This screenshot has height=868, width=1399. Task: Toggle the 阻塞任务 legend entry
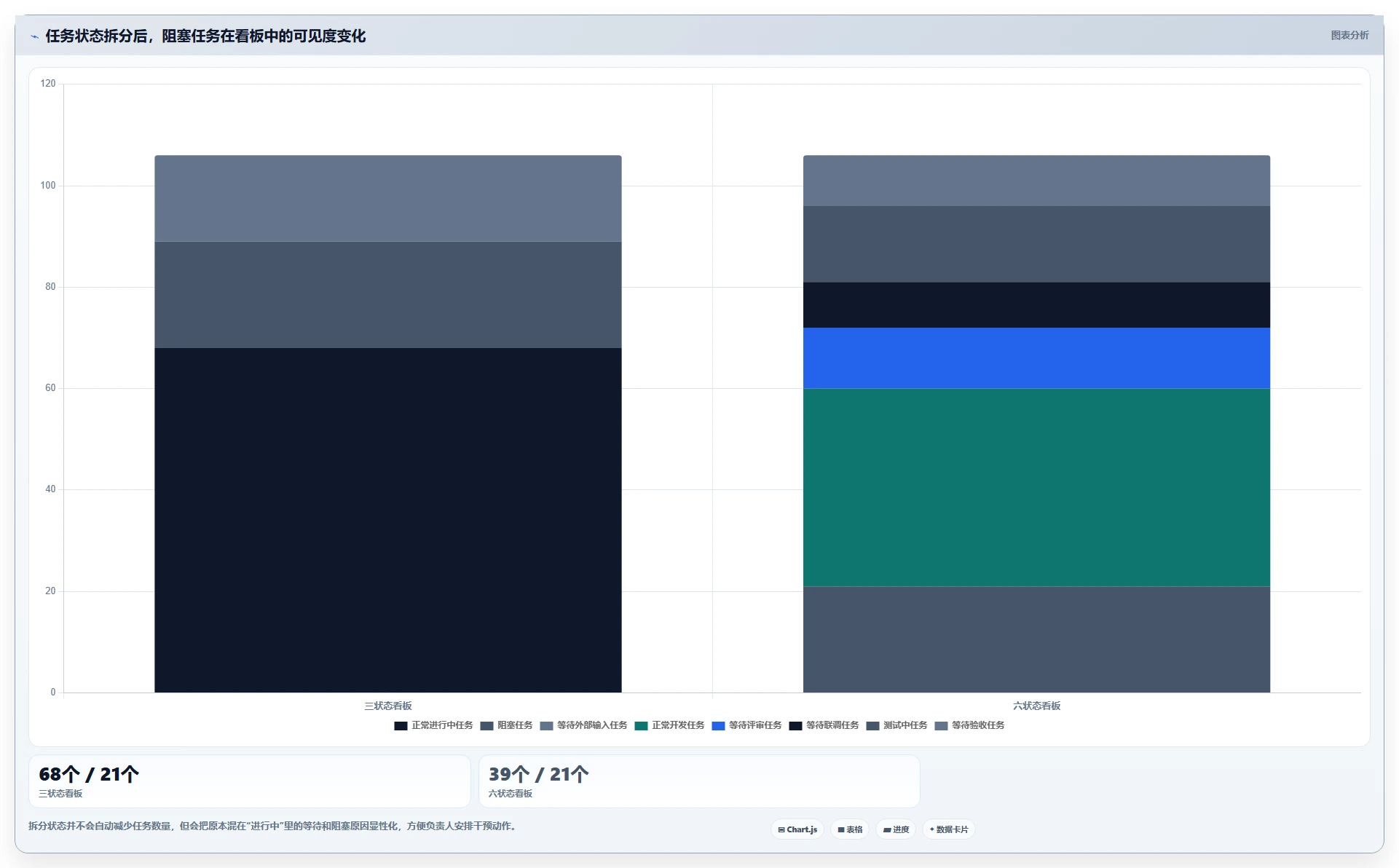(506, 725)
